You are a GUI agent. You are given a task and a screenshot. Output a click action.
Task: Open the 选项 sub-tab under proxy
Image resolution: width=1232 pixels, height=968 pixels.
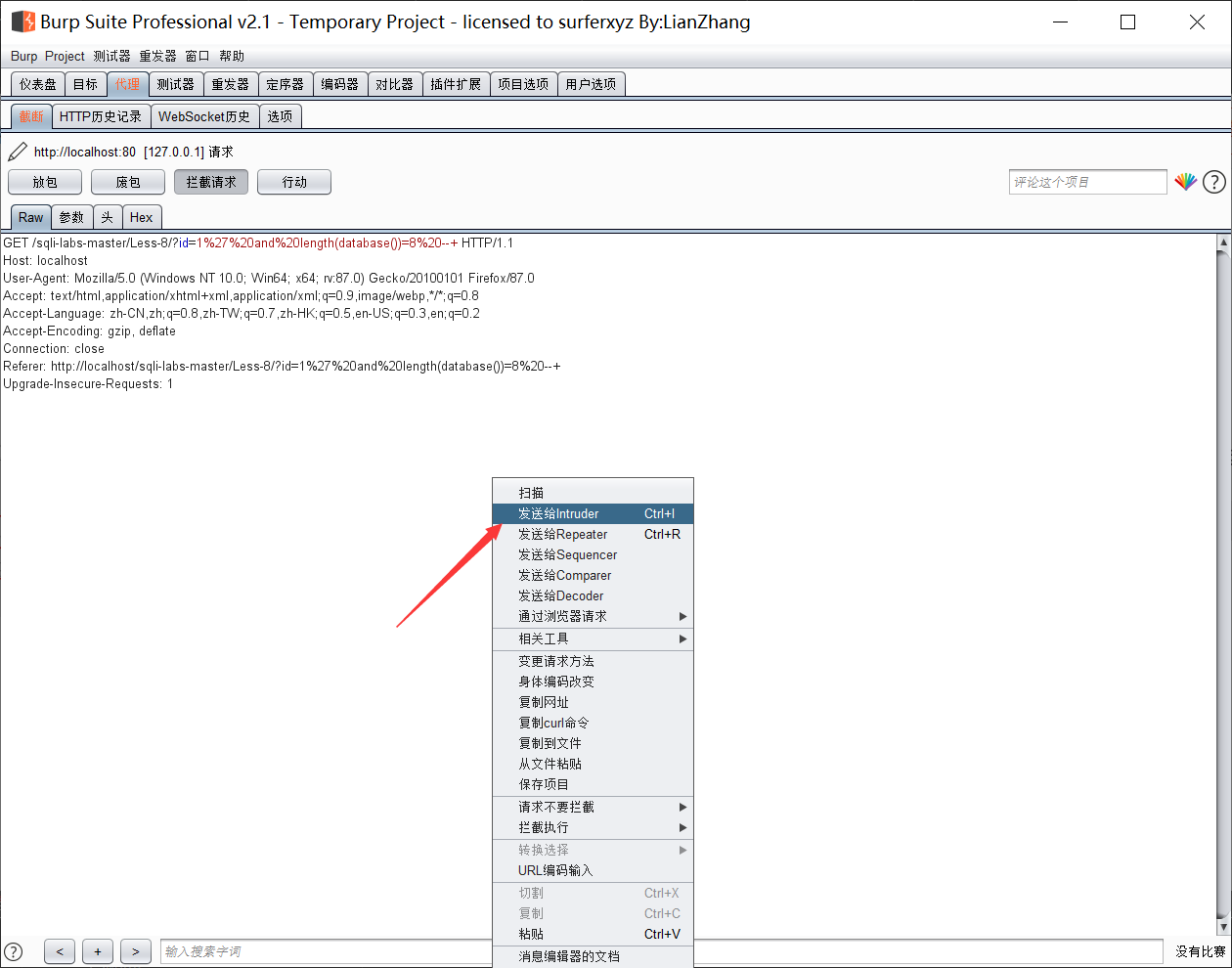tap(280, 116)
